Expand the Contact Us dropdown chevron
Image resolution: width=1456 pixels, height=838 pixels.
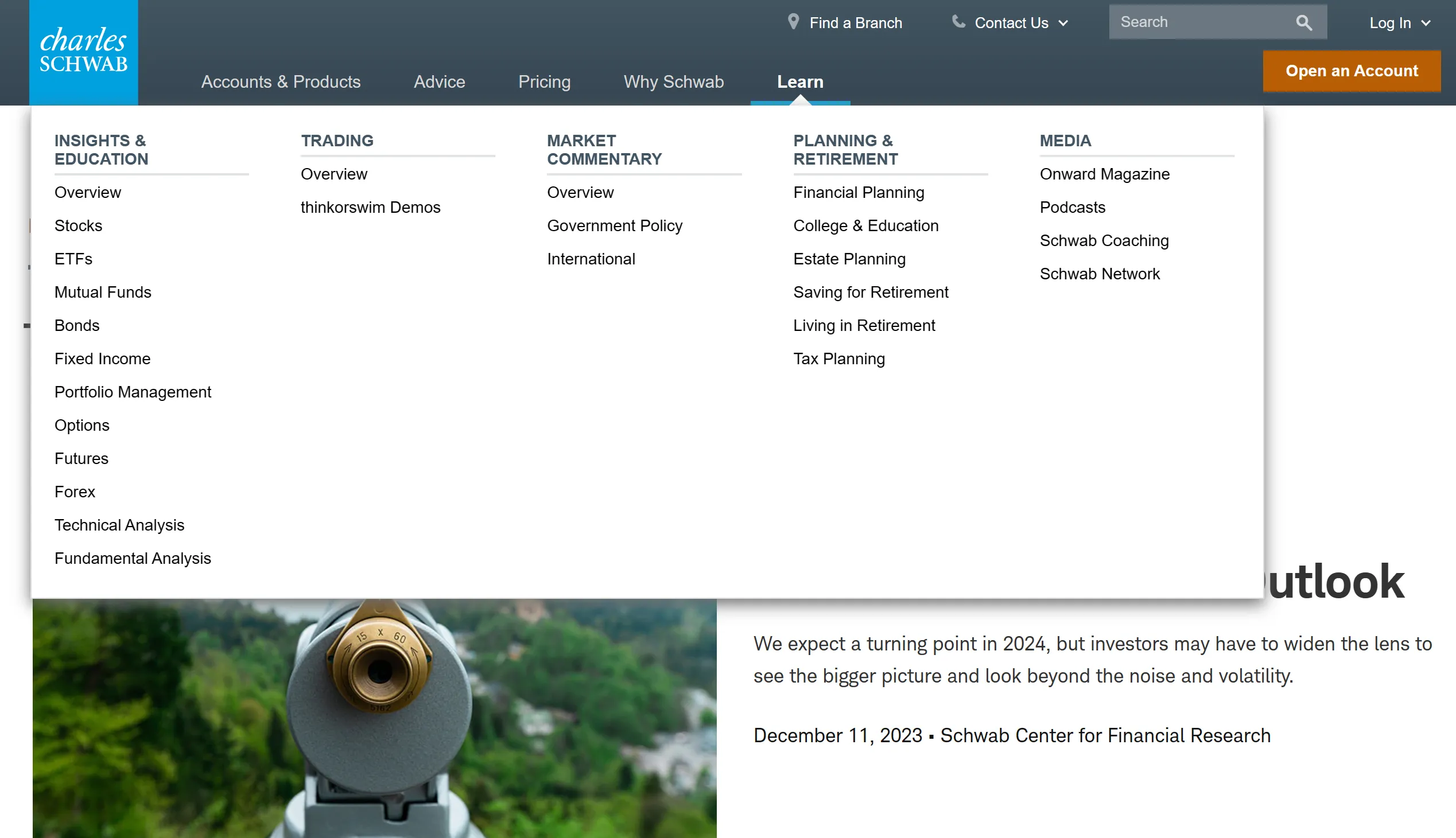click(x=1063, y=23)
